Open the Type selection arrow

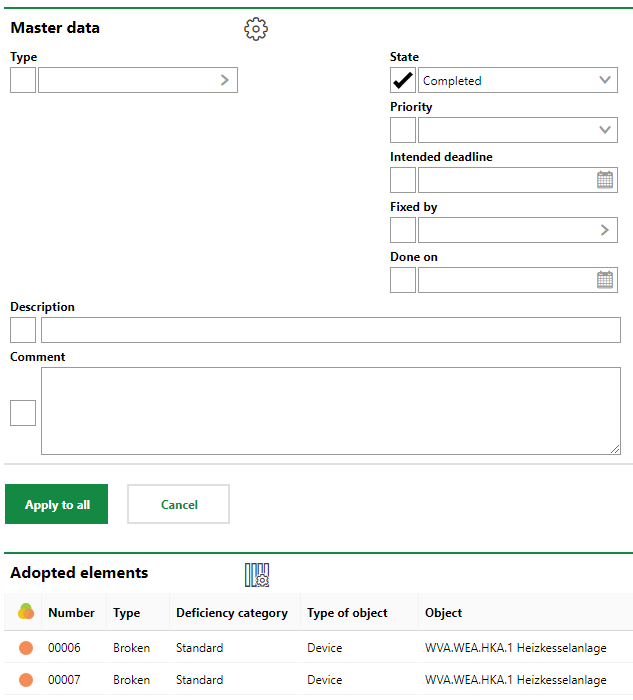pyautogui.click(x=225, y=80)
